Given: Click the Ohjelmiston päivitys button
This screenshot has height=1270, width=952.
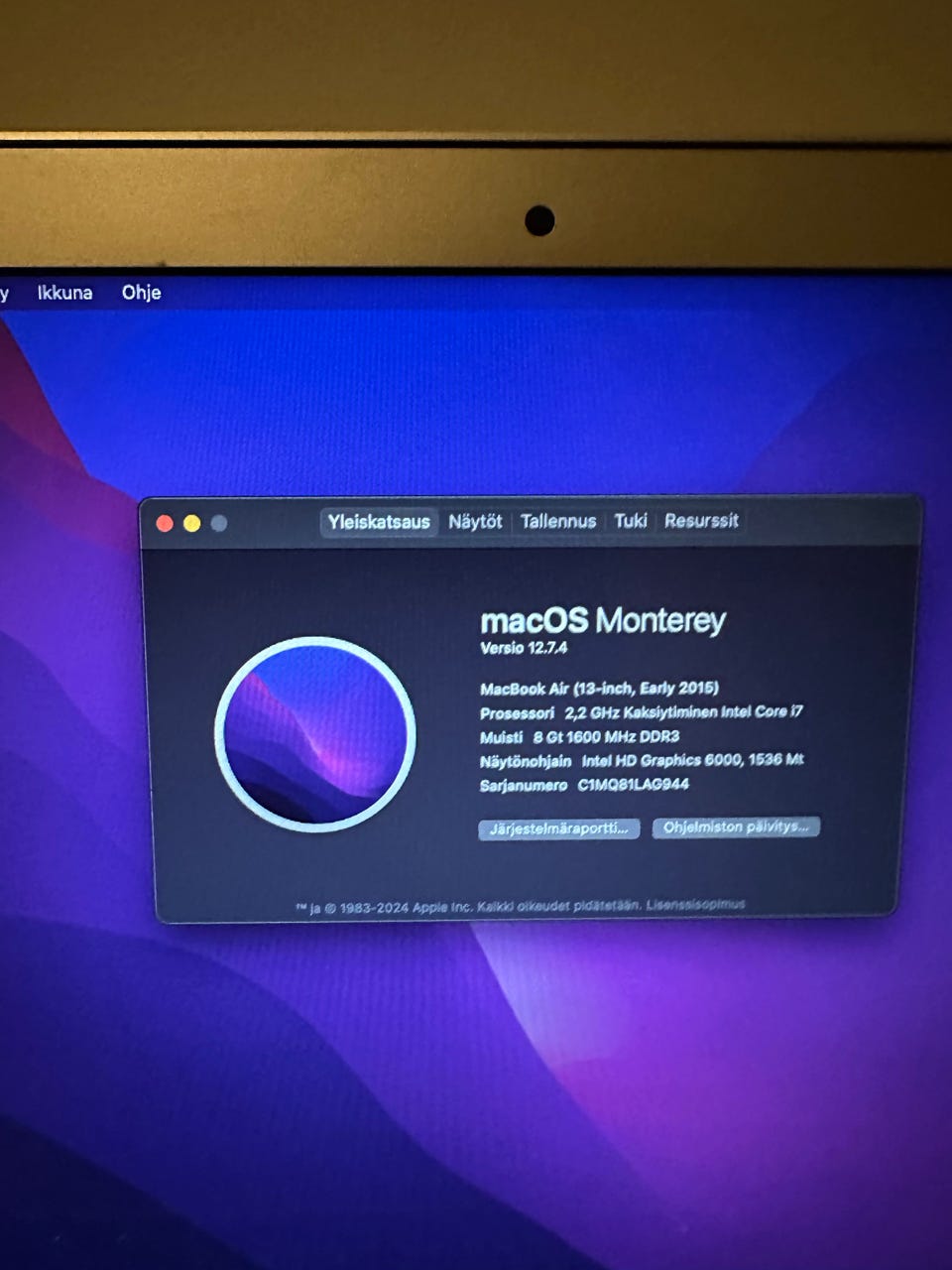Looking at the screenshot, I should pyautogui.click(x=736, y=826).
